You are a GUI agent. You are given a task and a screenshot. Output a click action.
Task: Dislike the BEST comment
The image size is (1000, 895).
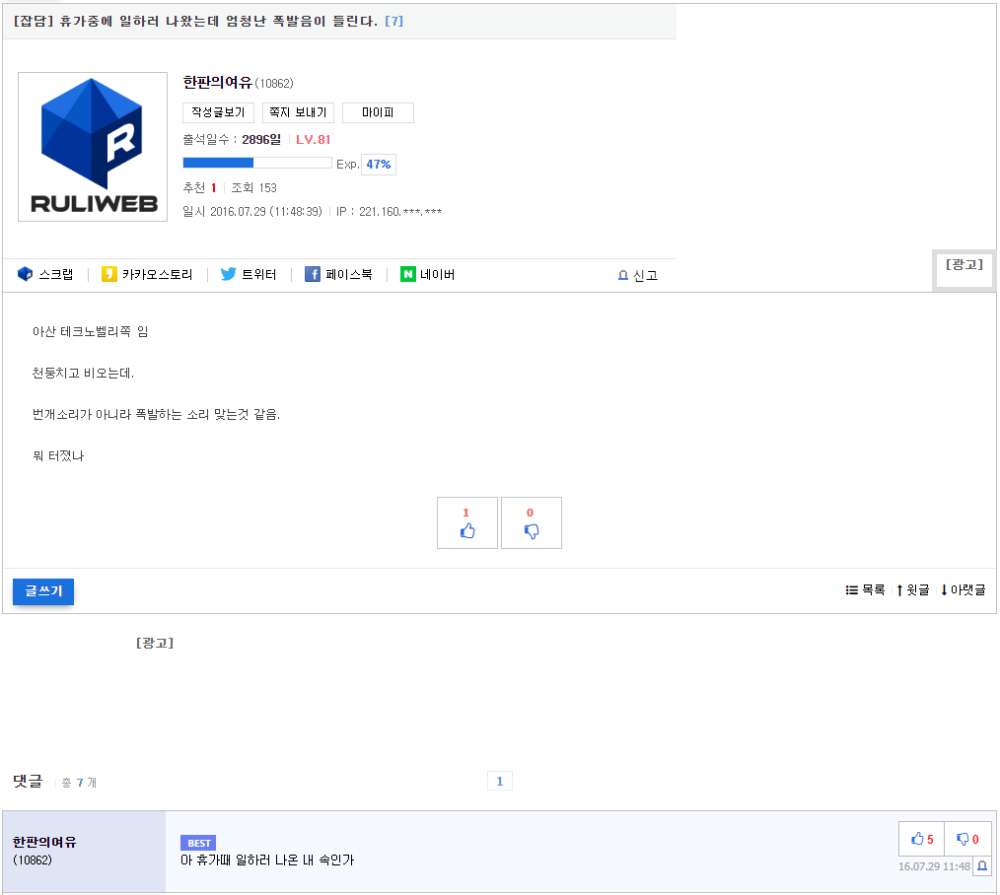(x=967, y=839)
